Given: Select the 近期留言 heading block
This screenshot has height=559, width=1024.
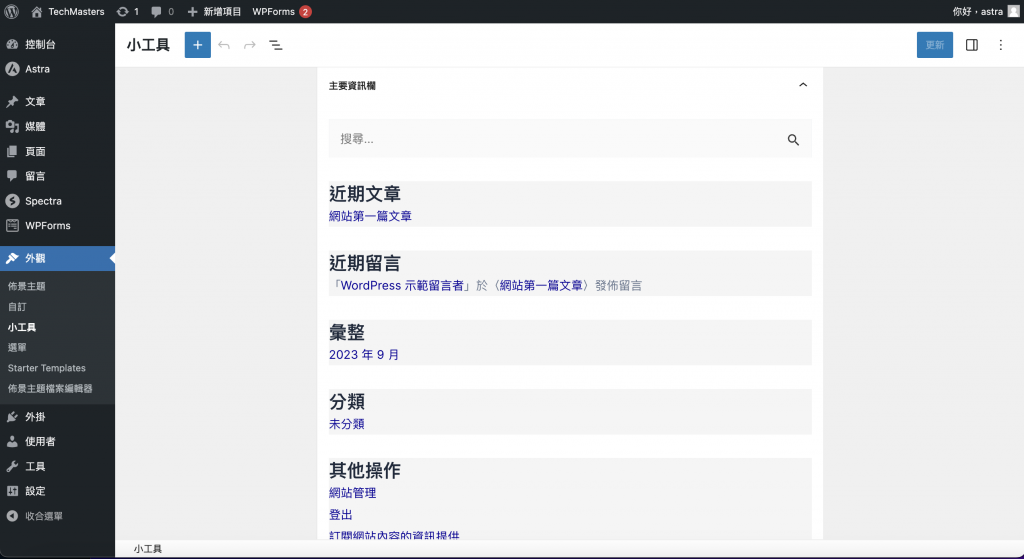Looking at the screenshot, I should tap(365, 263).
